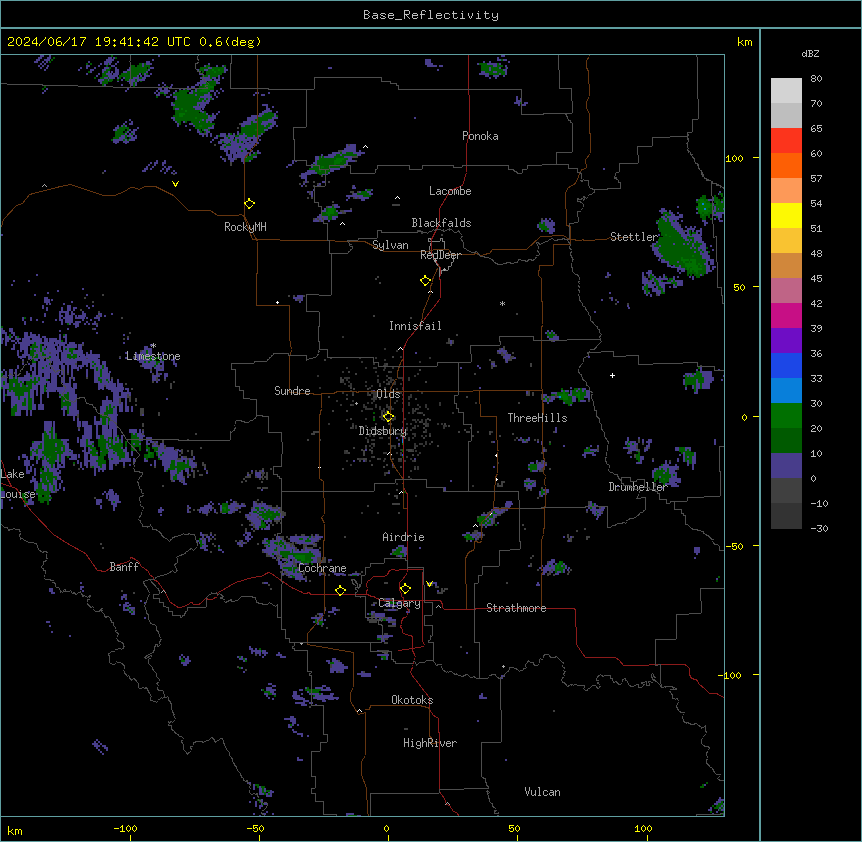Select the ThreeHills label
Screen dimensions: 862x842
pos(537,418)
